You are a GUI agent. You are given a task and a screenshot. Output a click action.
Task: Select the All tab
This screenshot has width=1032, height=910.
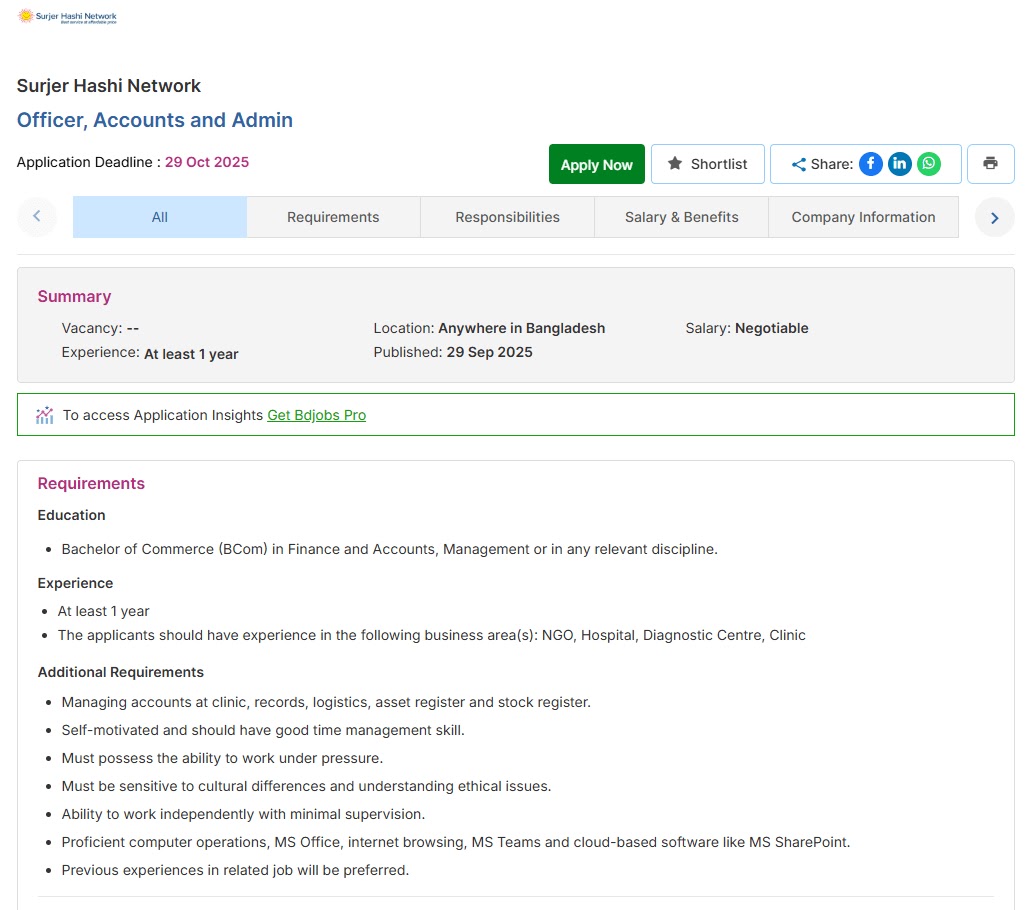160,217
